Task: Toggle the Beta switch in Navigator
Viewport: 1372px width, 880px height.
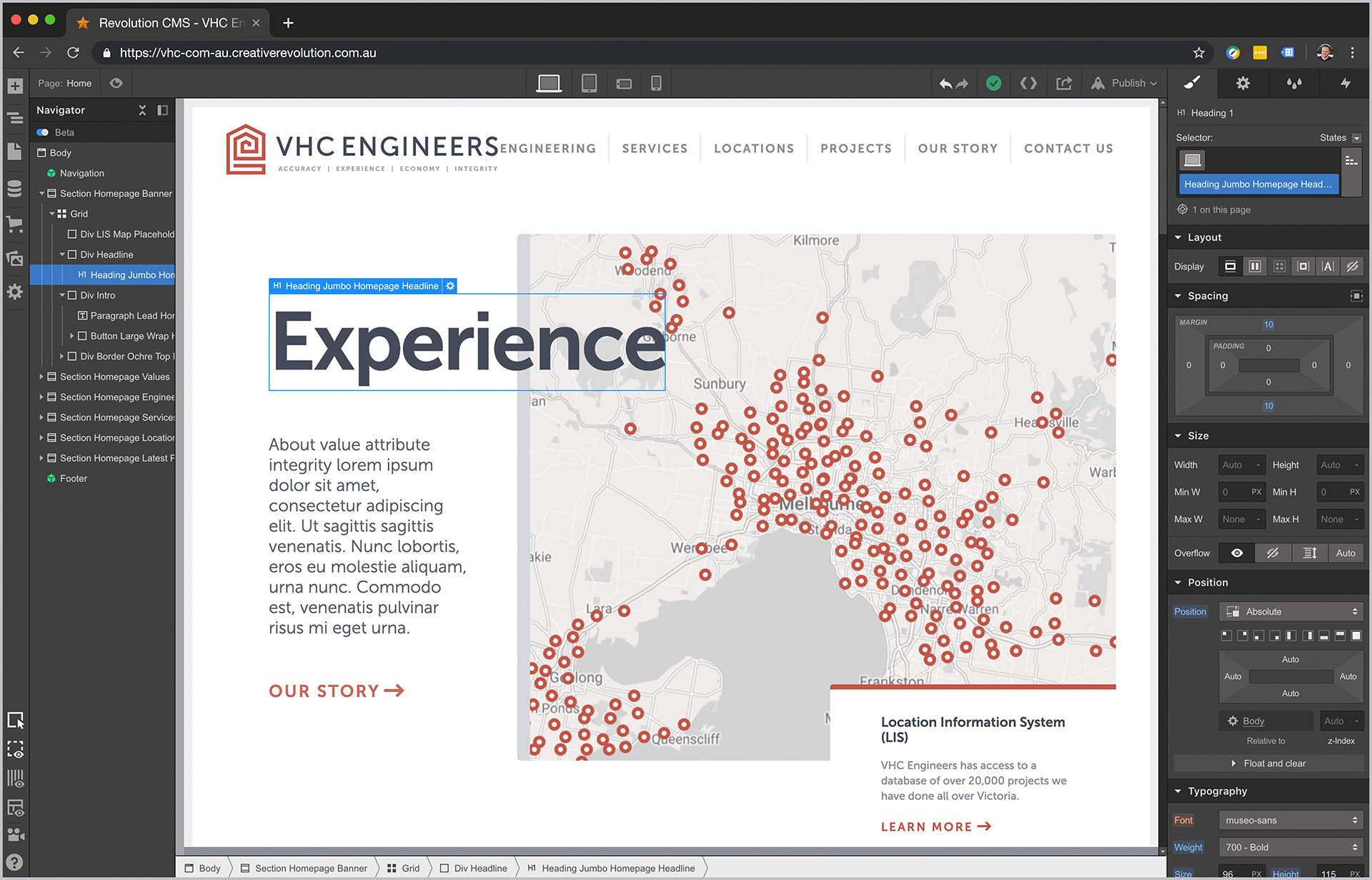Action: pyautogui.click(x=43, y=132)
